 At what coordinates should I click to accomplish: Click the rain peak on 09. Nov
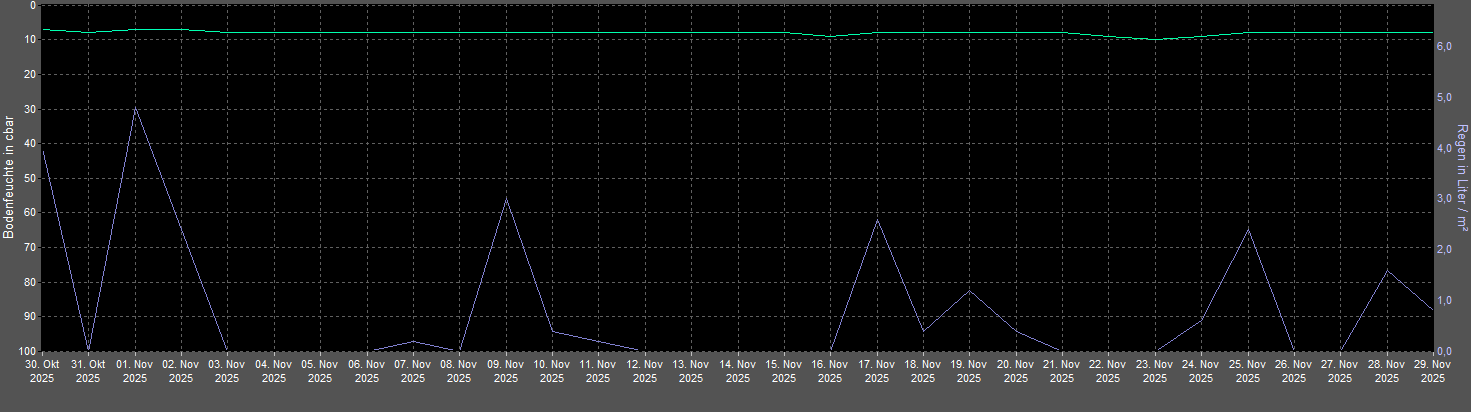[x=506, y=199]
